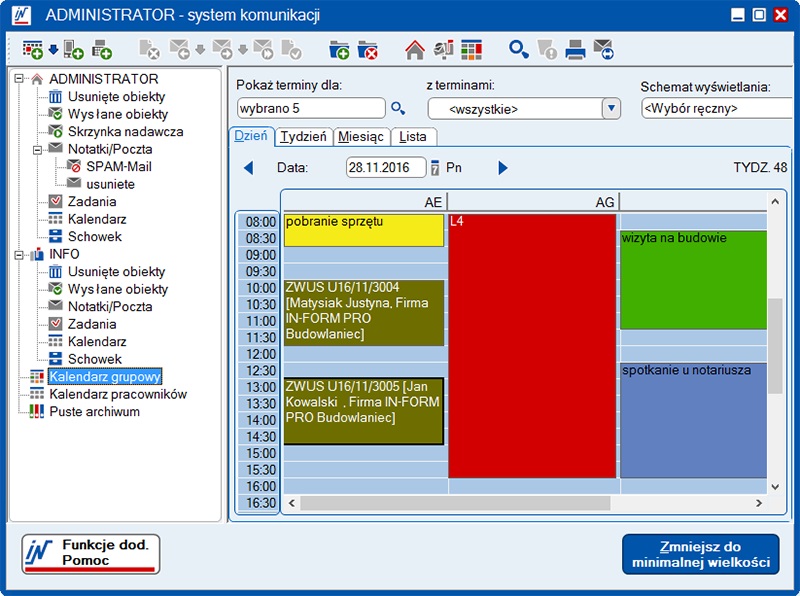
Task: Click the scroll up arrow in calendar
Action: click(x=775, y=202)
